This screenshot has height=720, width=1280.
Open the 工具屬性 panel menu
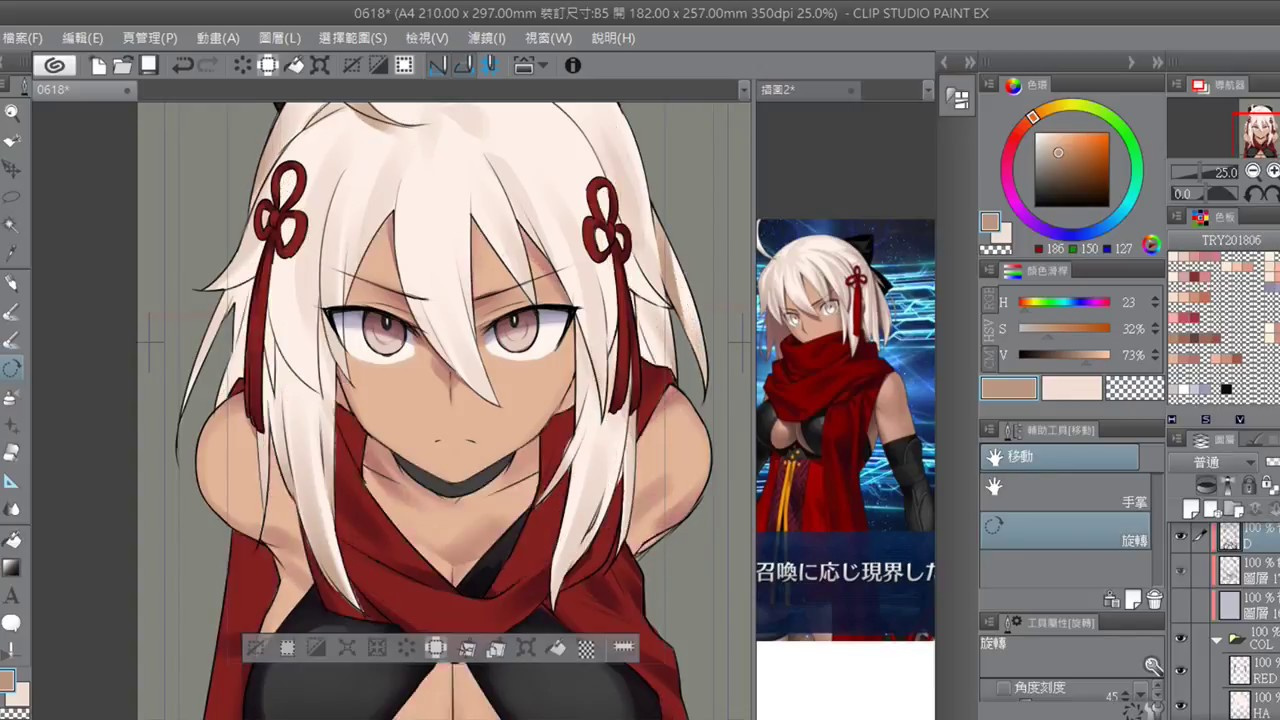click(988, 622)
